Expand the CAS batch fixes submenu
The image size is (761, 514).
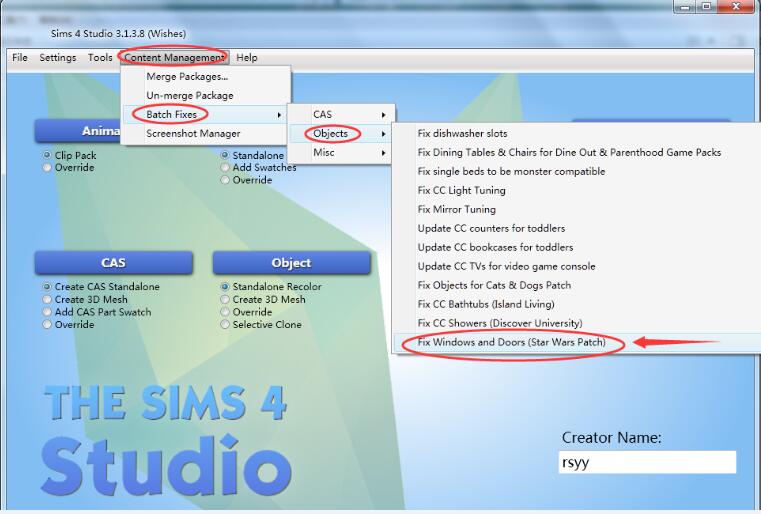tap(342, 115)
